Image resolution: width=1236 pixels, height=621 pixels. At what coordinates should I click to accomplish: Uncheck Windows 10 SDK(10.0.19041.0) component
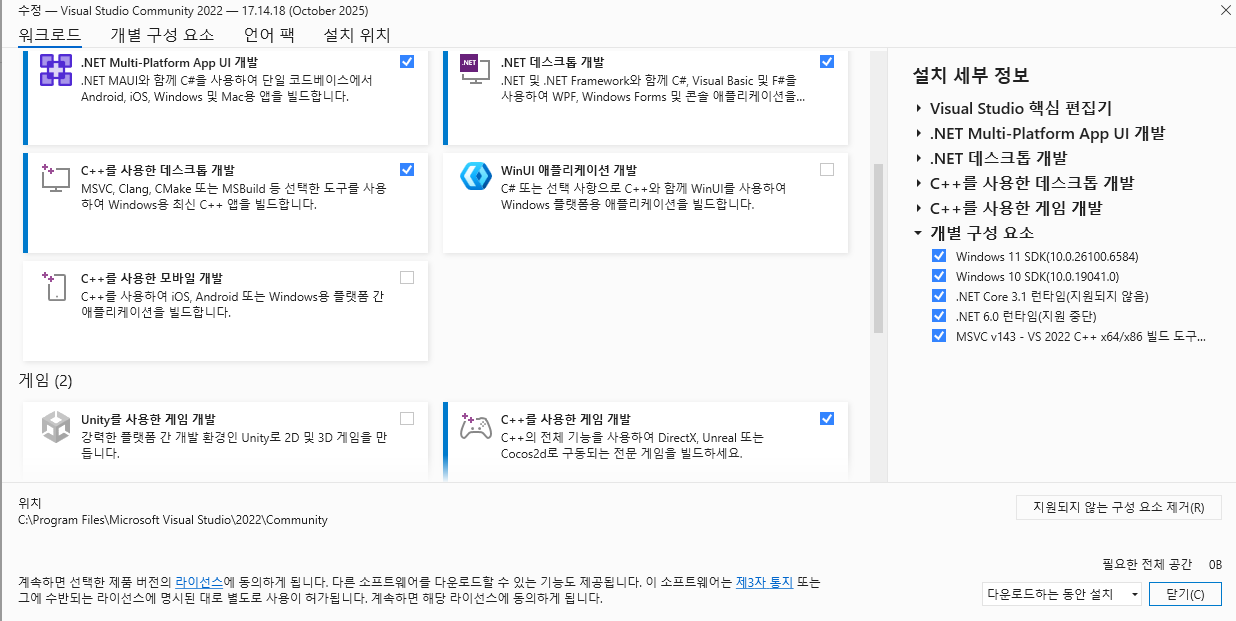938,276
